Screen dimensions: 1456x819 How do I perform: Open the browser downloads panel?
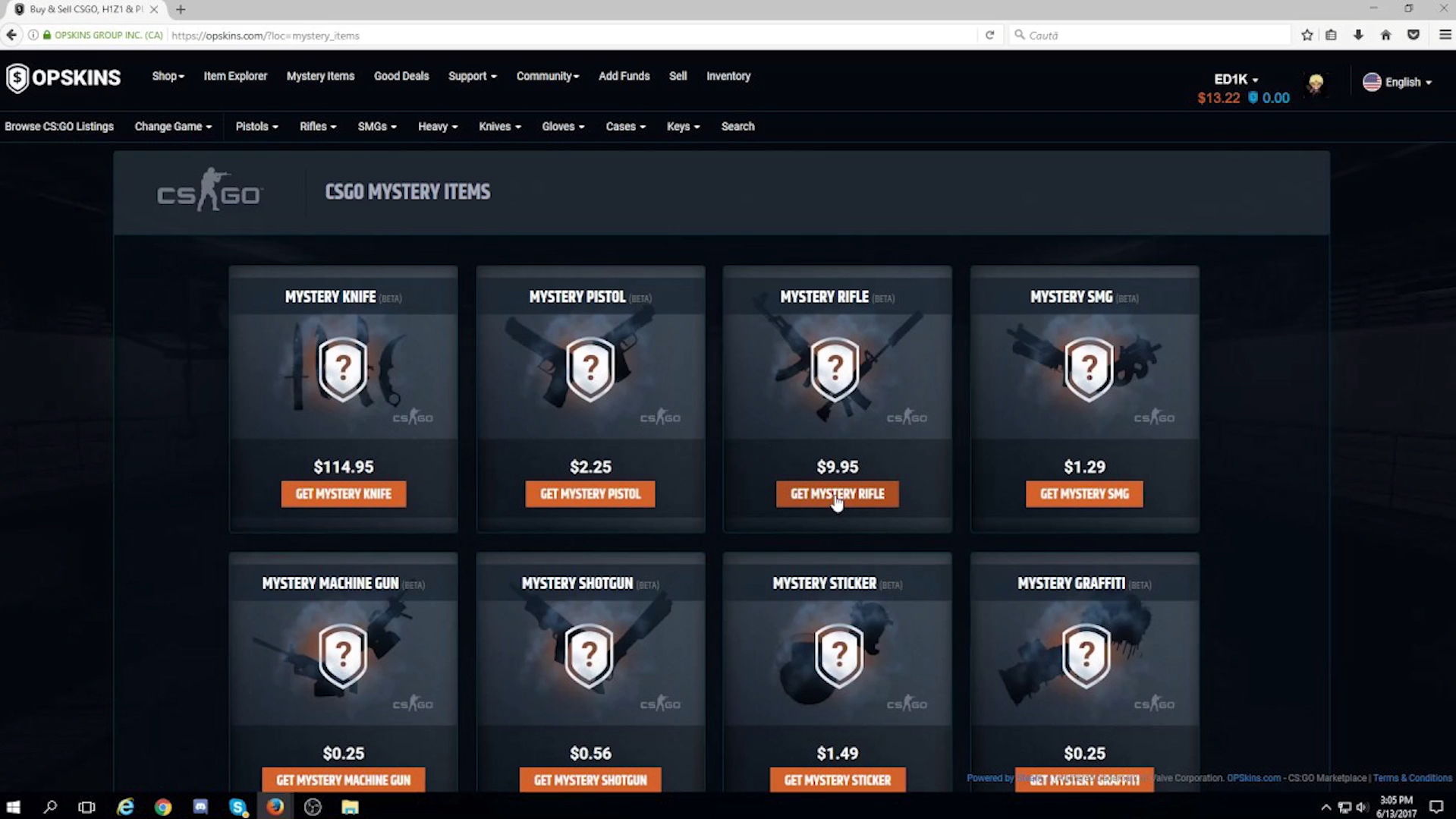coord(1358,35)
